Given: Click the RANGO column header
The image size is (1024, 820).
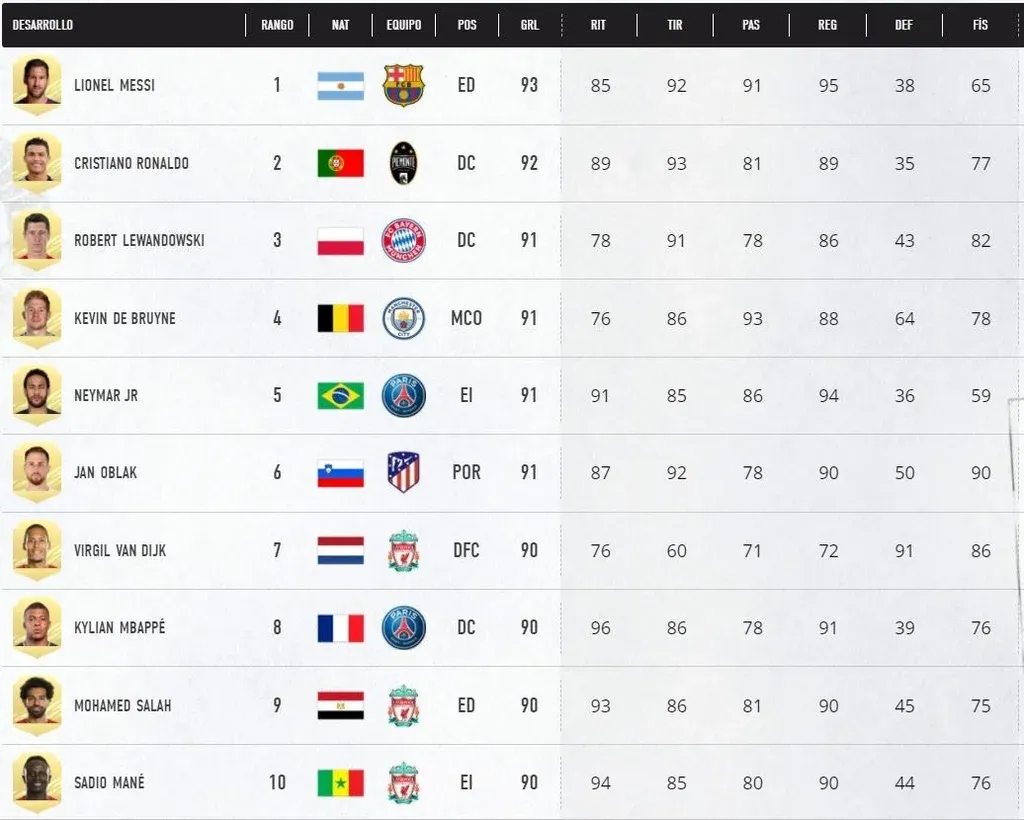Looking at the screenshot, I should click(x=277, y=25).
